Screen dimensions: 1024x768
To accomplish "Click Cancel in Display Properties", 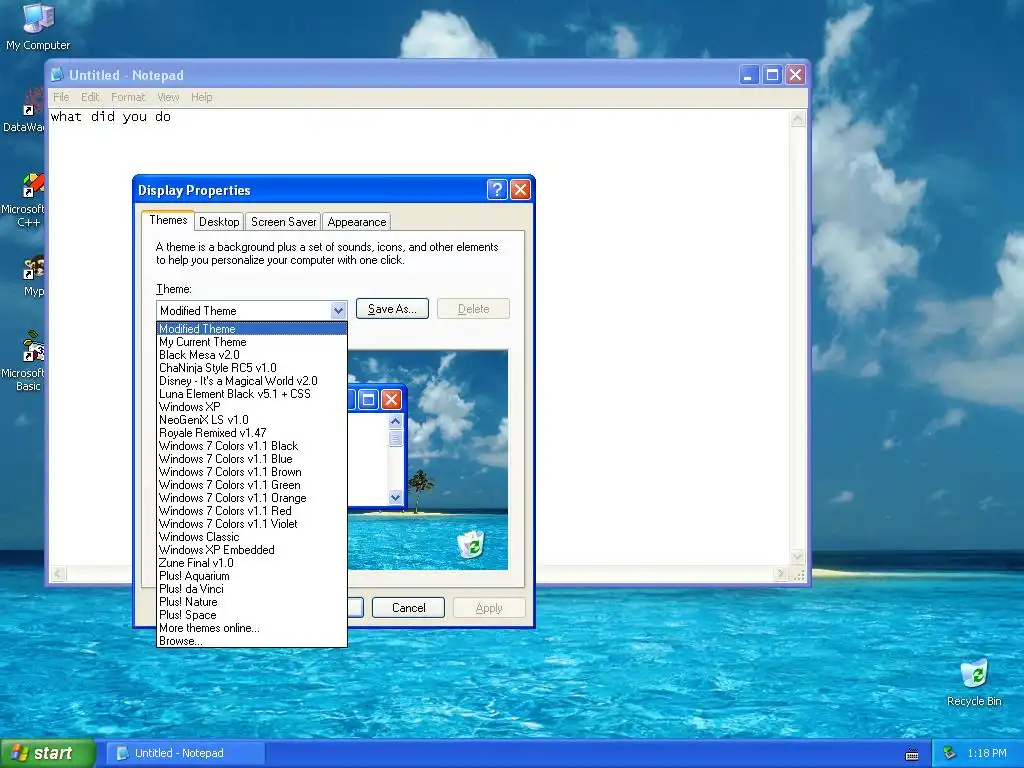I will click(408, 608).
